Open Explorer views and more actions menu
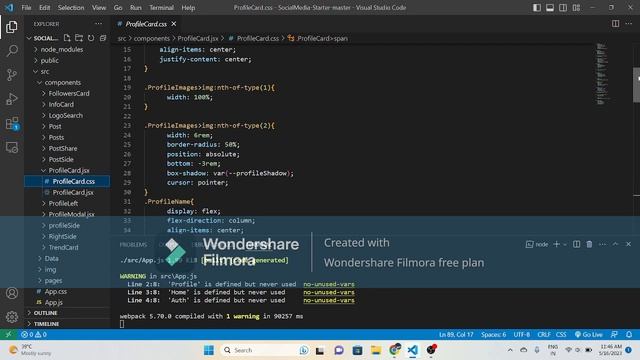The image size is (640, 360). coord(98,24)
